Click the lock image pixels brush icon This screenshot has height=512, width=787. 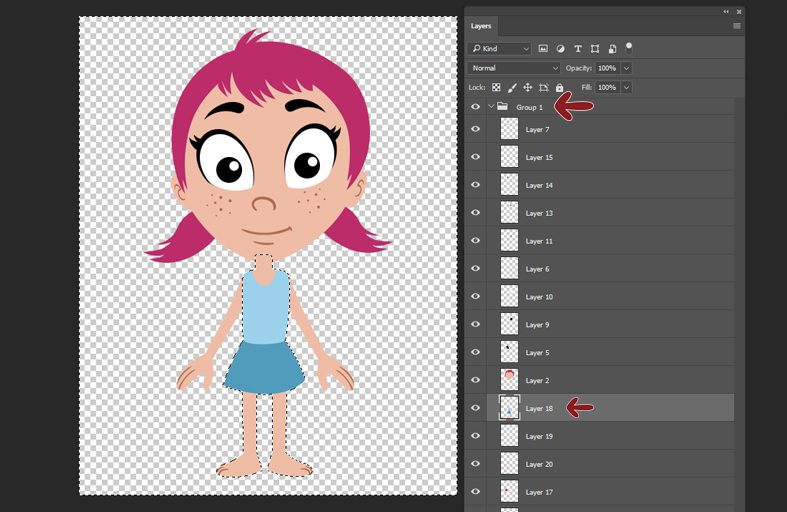[512, 88]
